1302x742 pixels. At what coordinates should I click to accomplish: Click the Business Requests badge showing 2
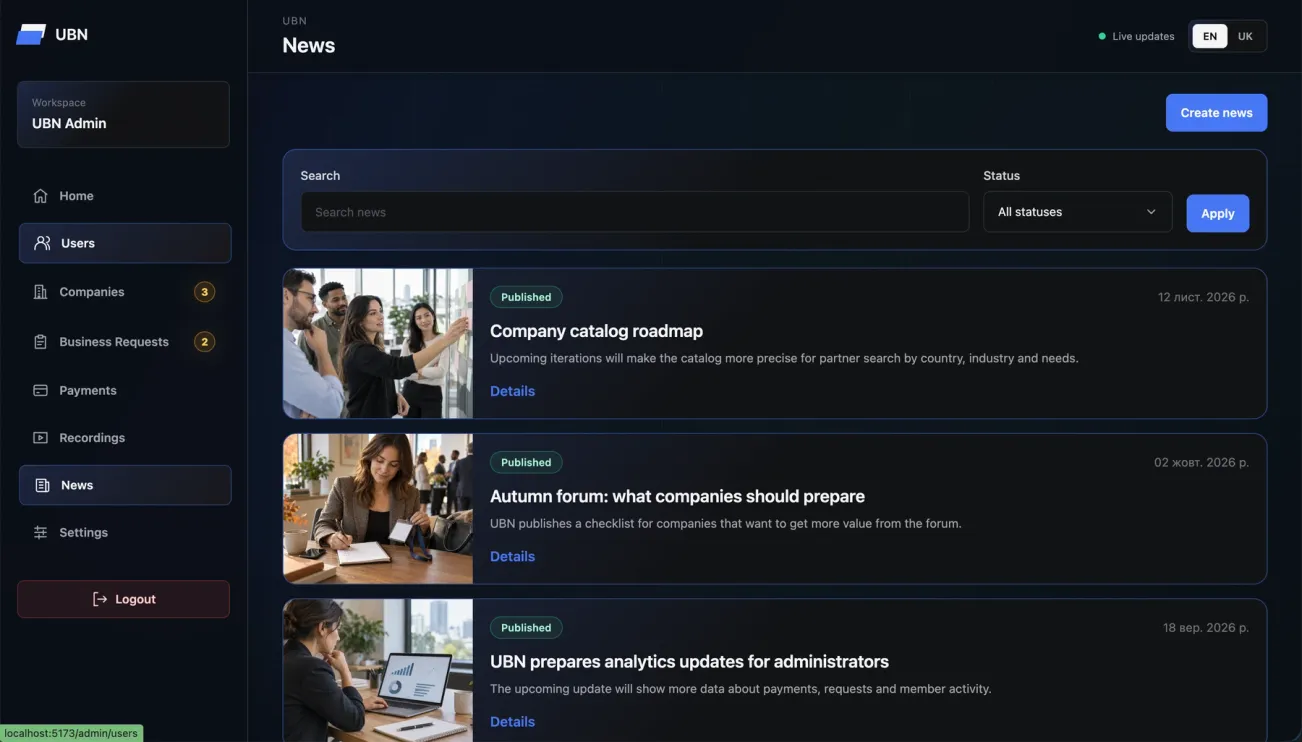(x=204, y=342)
